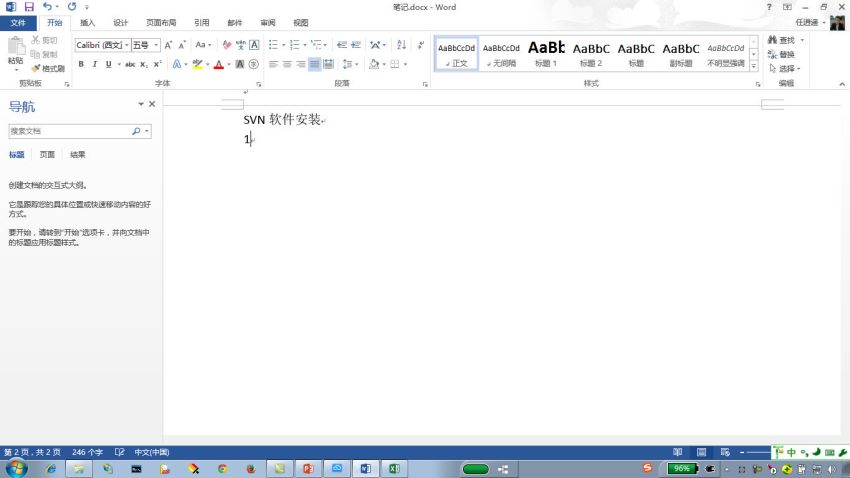Viewport: 850px width, 478px height.
Task: Show paragraph marks icon
Action: tap(421, 45)
